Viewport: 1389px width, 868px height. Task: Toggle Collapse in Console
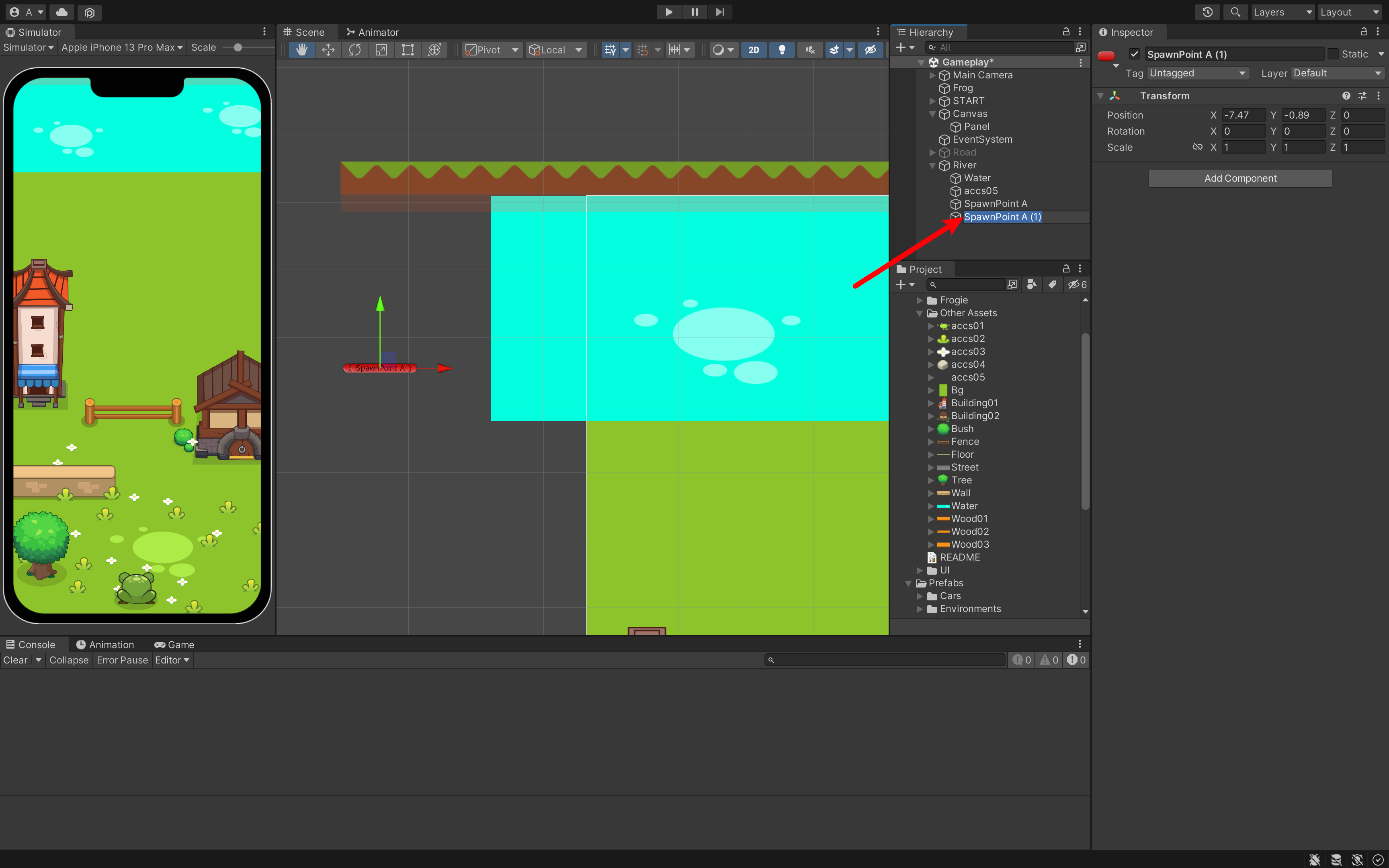(x=69, y=660)
